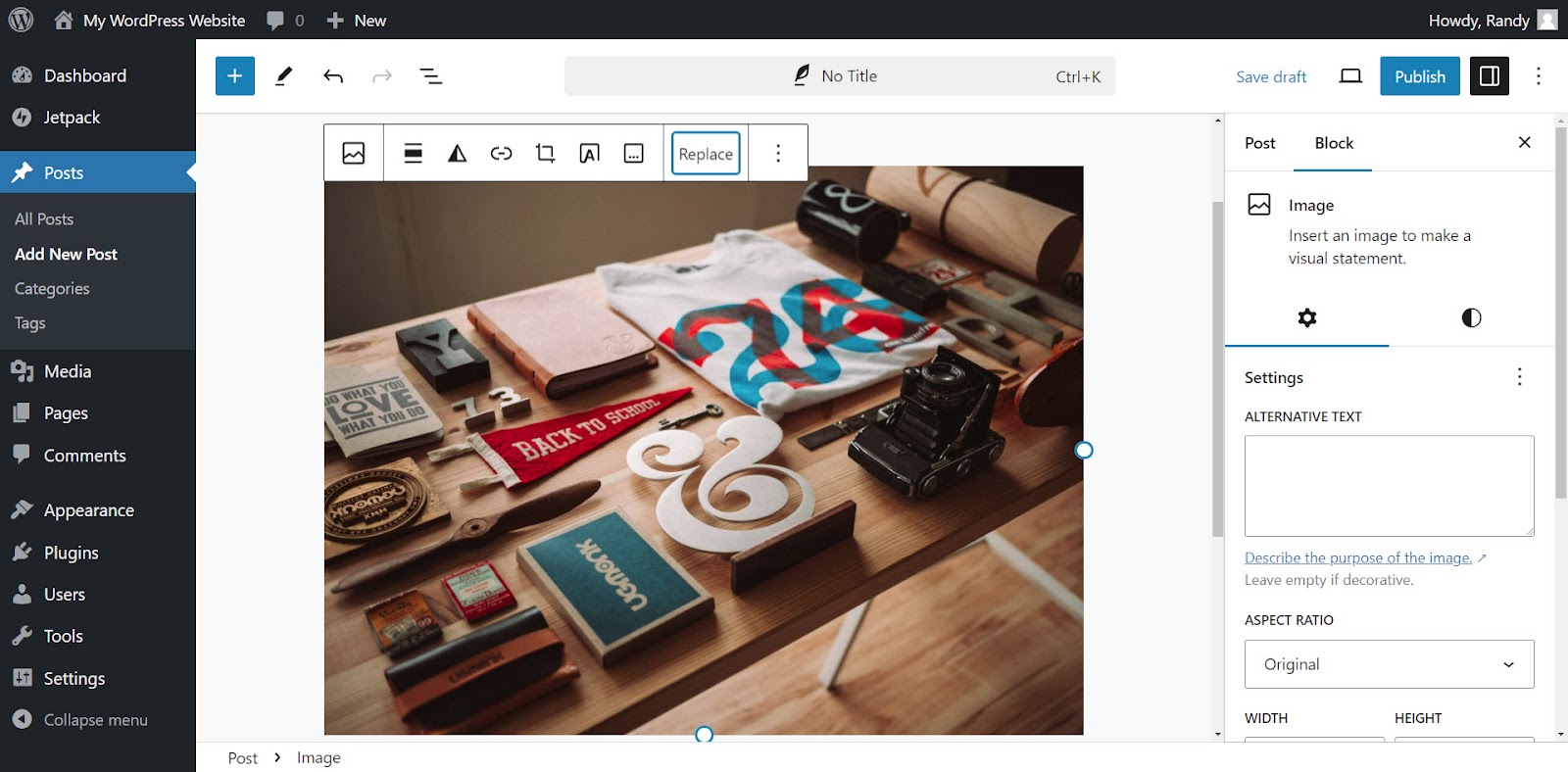Click the Publish button

pyautogui.click(x=1419, y=76)
